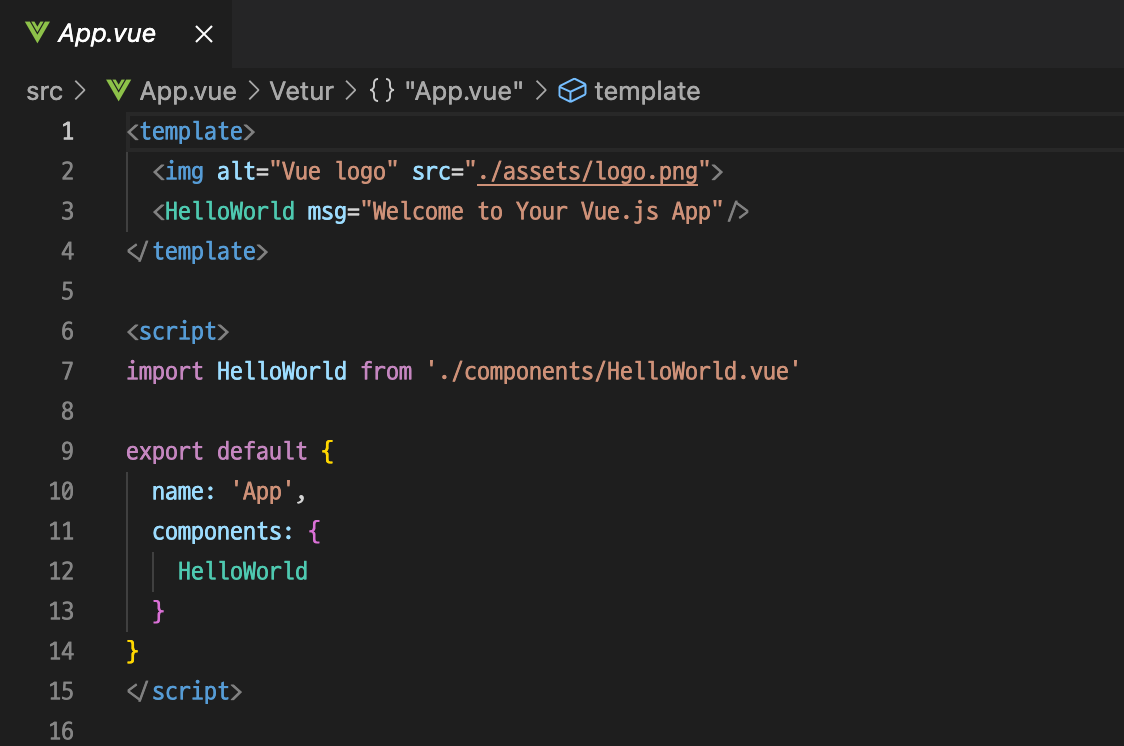Viewport: 1124px width, 746px height.
Task: Click line number 7 in gutter
Action: (67, 371)
